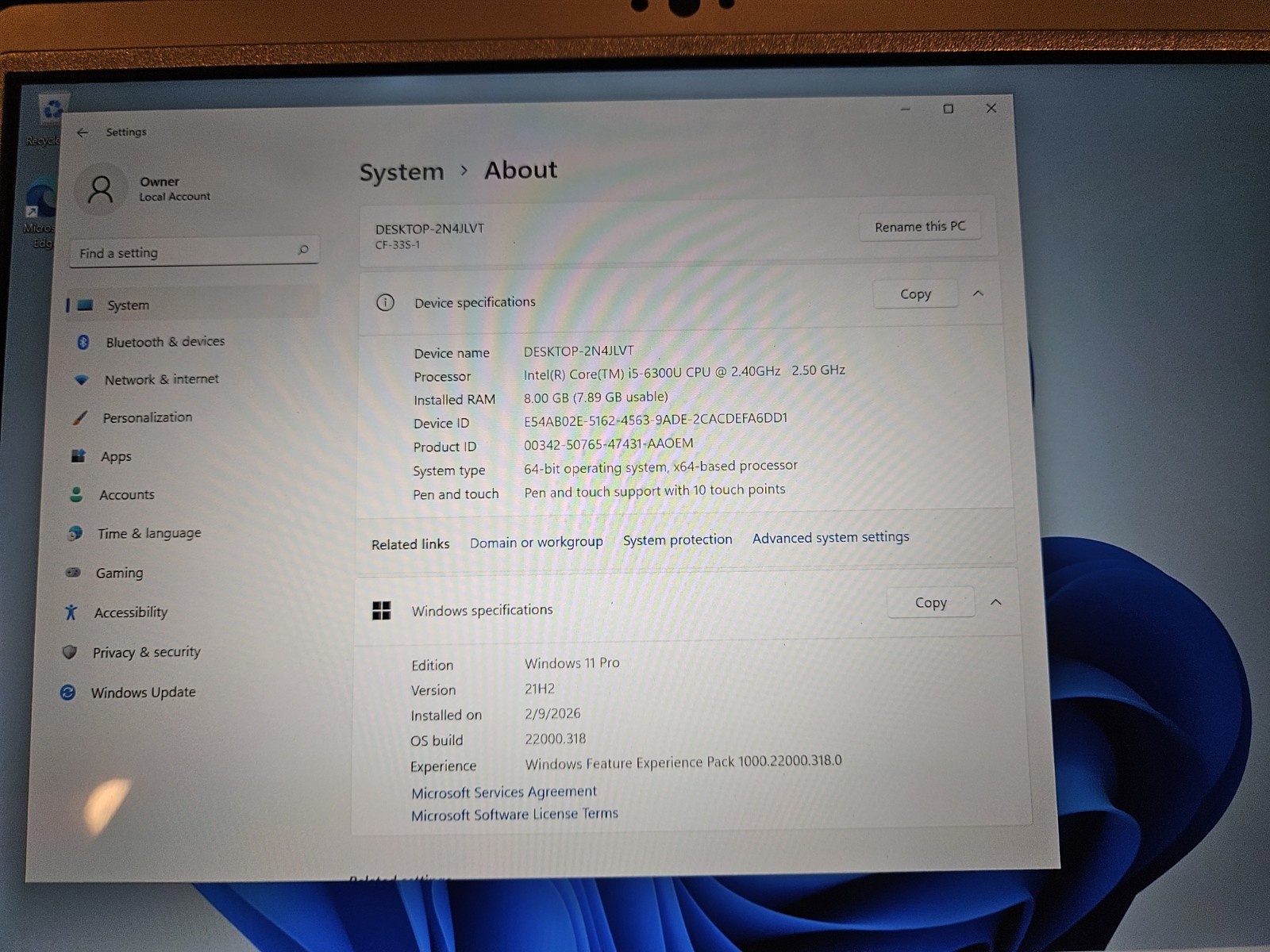The image size is (1270, 952).
Task: Click the Device ID value E54AB02E
Action: click(656, 420)
